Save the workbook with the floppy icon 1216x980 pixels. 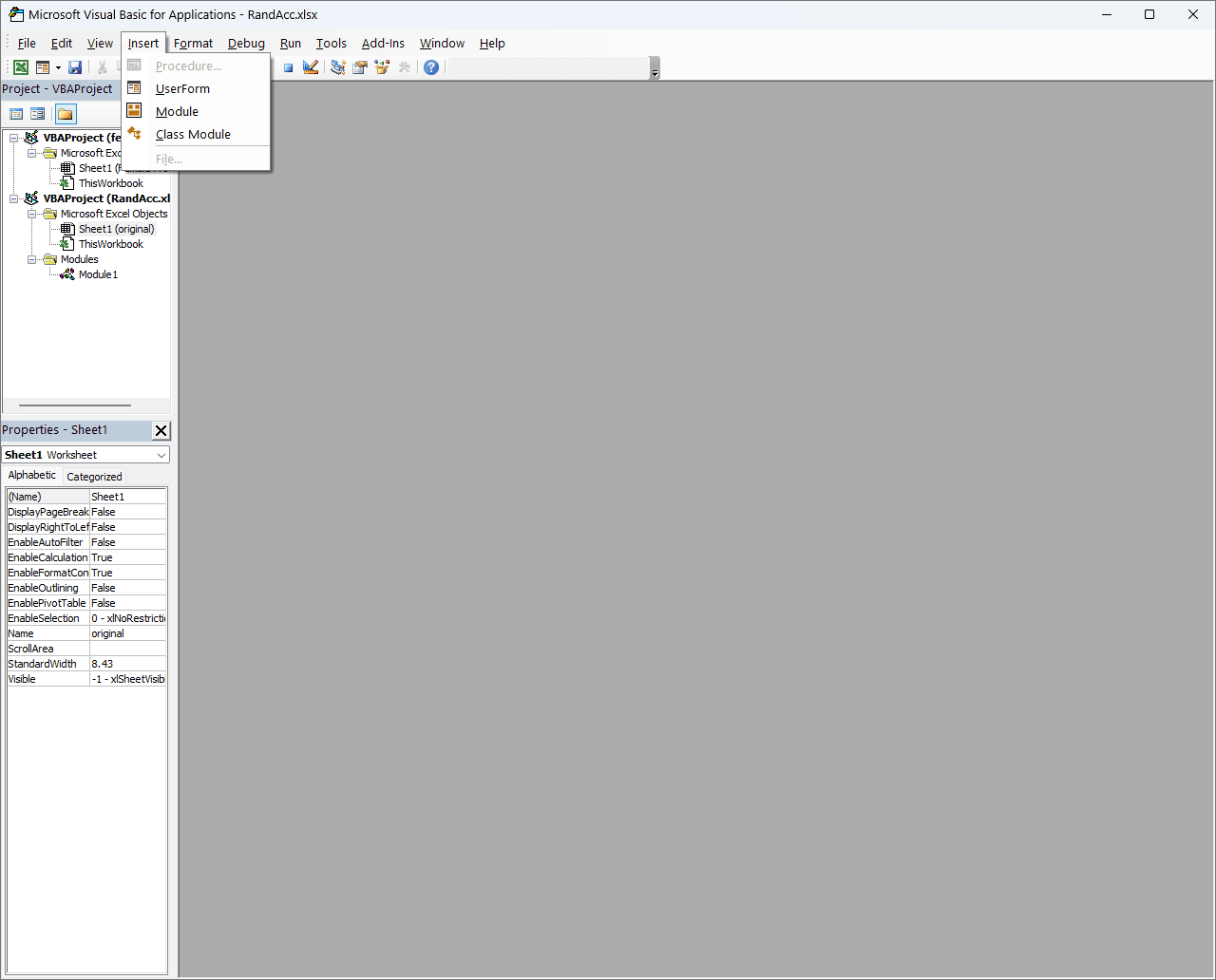(x=75, y=67)
